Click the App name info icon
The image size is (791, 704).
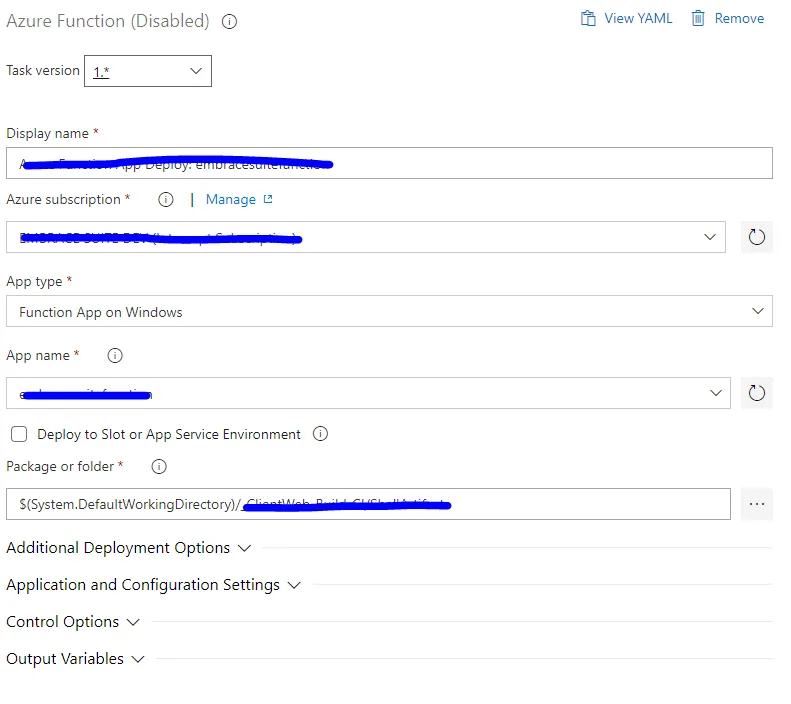pyautogui.click(x=115, y=356)
